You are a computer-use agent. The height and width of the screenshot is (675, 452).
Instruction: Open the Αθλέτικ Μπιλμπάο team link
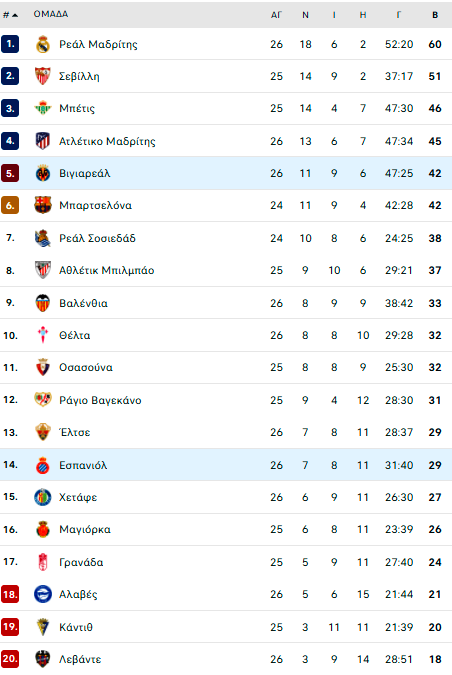[x=106, y=270]
